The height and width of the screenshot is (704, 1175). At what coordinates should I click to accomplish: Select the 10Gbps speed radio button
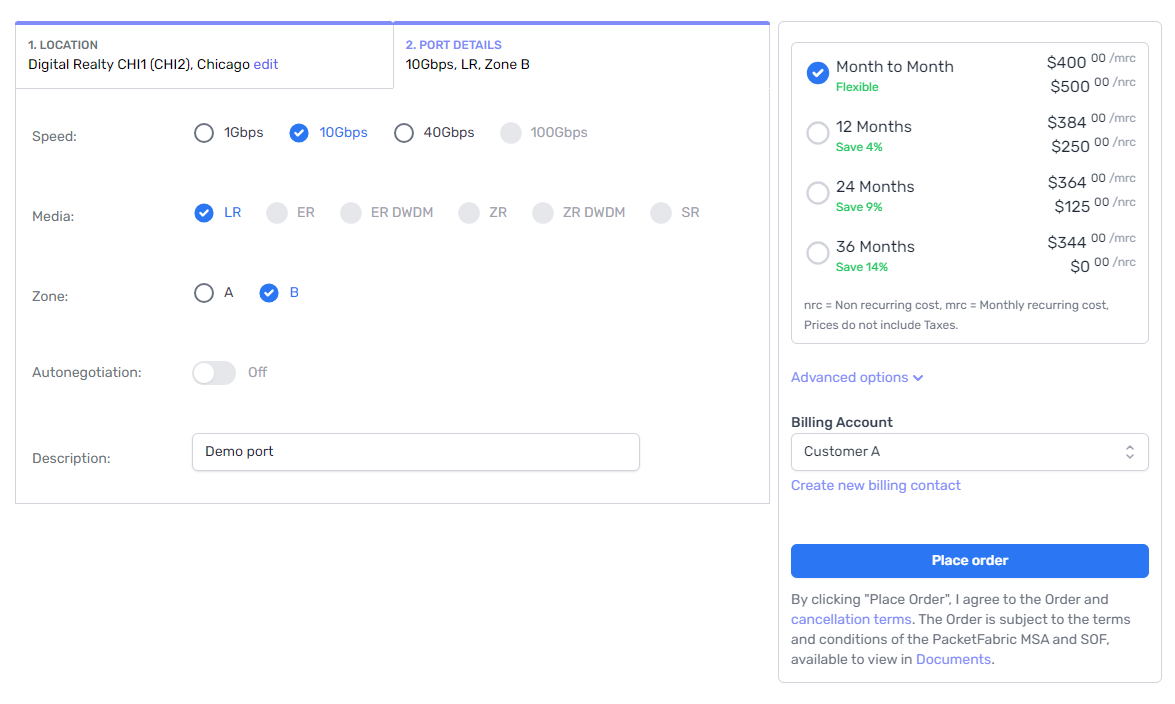tap(299, 133)
